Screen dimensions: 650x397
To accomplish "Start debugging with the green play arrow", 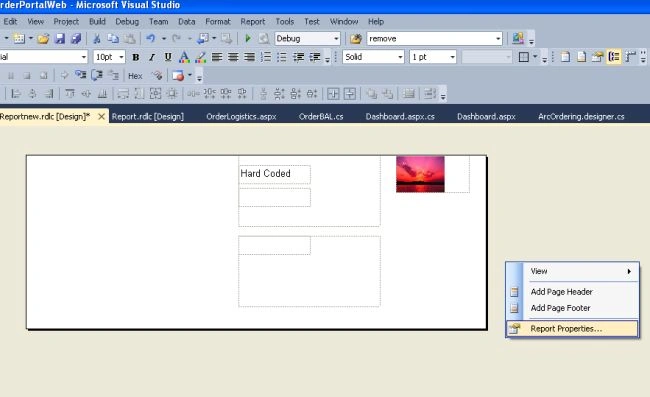I will pos(248,39).
